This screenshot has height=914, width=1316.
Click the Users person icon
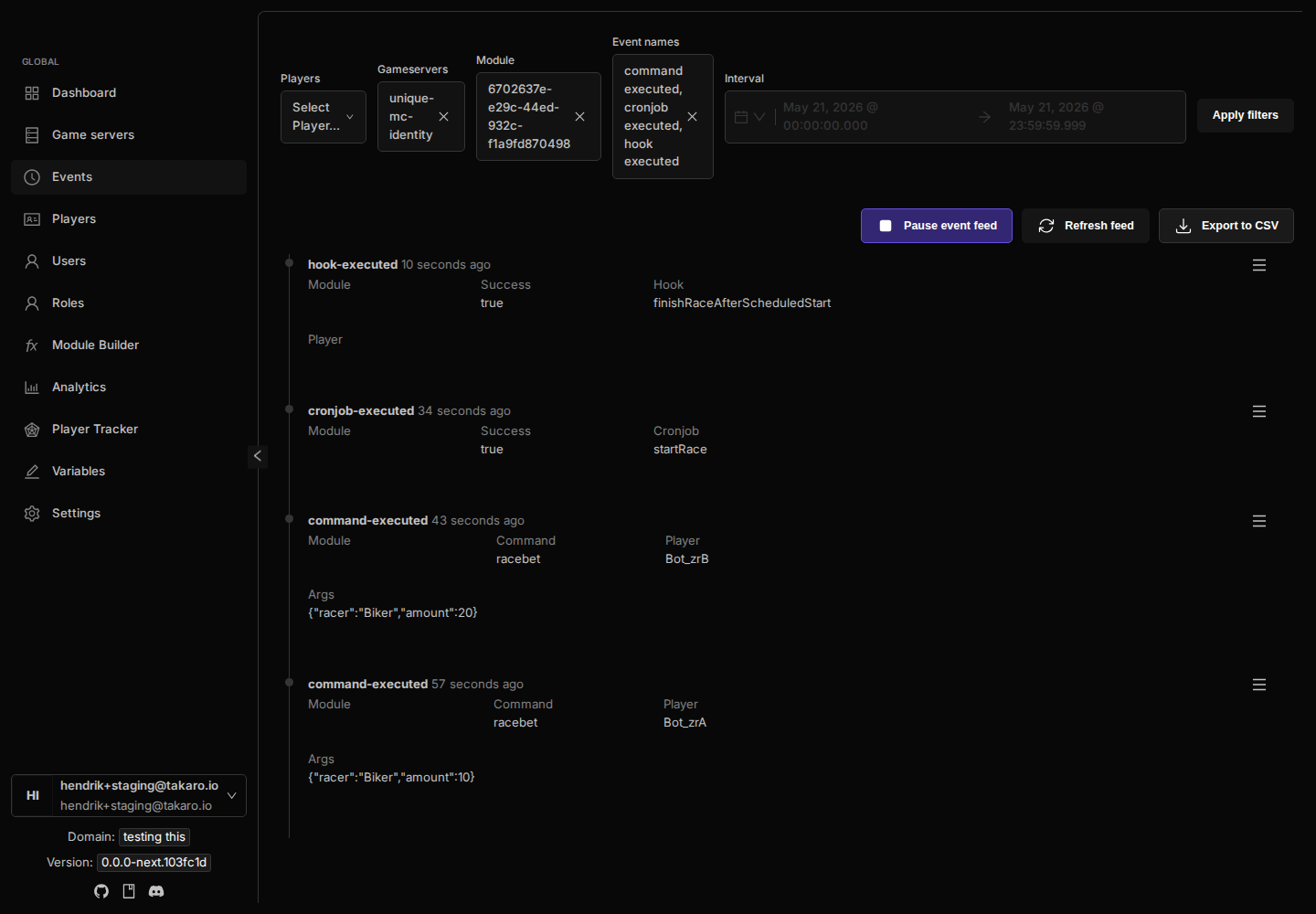pos(32,261)
